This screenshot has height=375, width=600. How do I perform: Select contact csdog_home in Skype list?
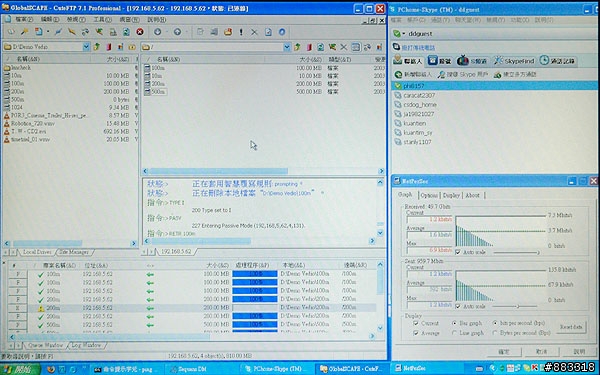pos(420,104)
